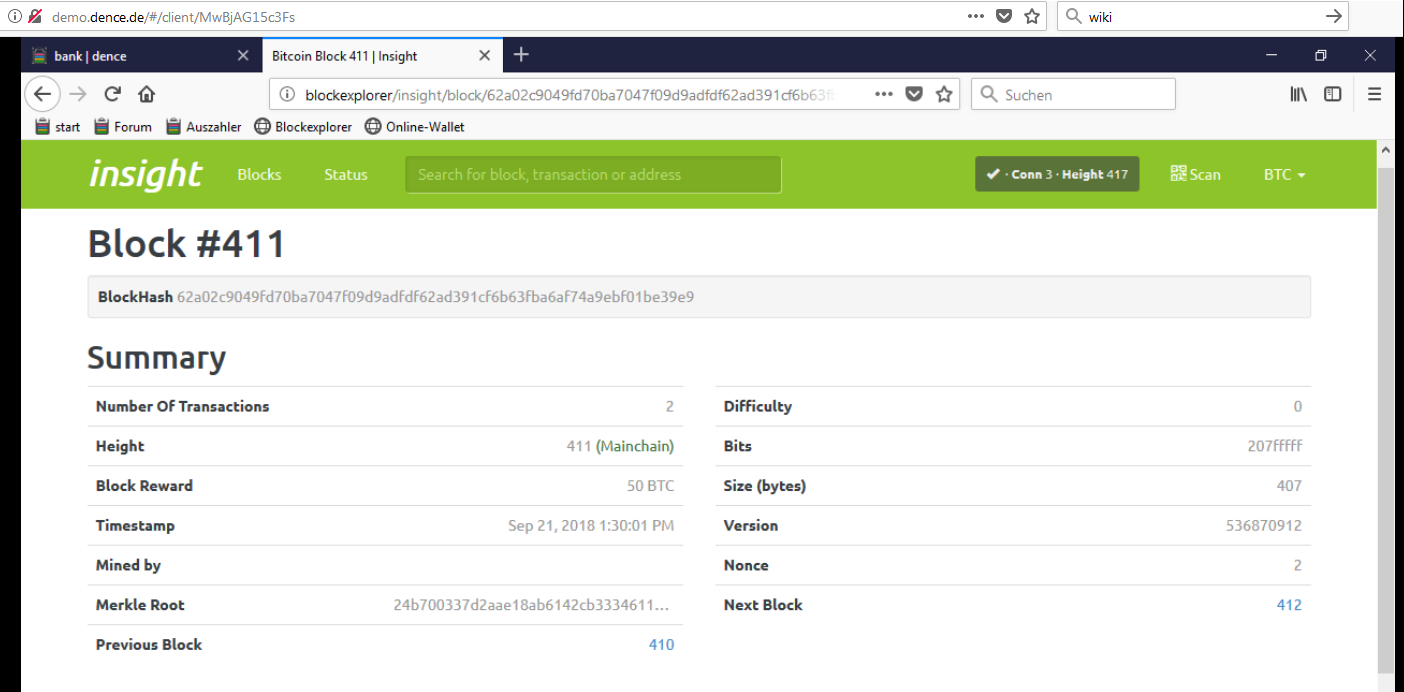Open the Status page in Insight header

tap(346, 174)
